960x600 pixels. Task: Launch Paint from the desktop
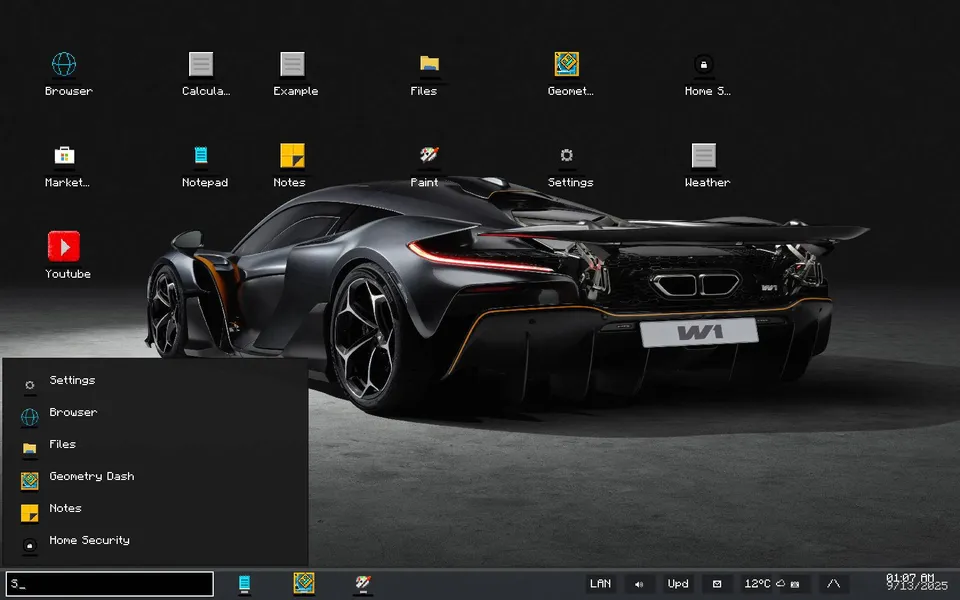(x=429, y=156)
